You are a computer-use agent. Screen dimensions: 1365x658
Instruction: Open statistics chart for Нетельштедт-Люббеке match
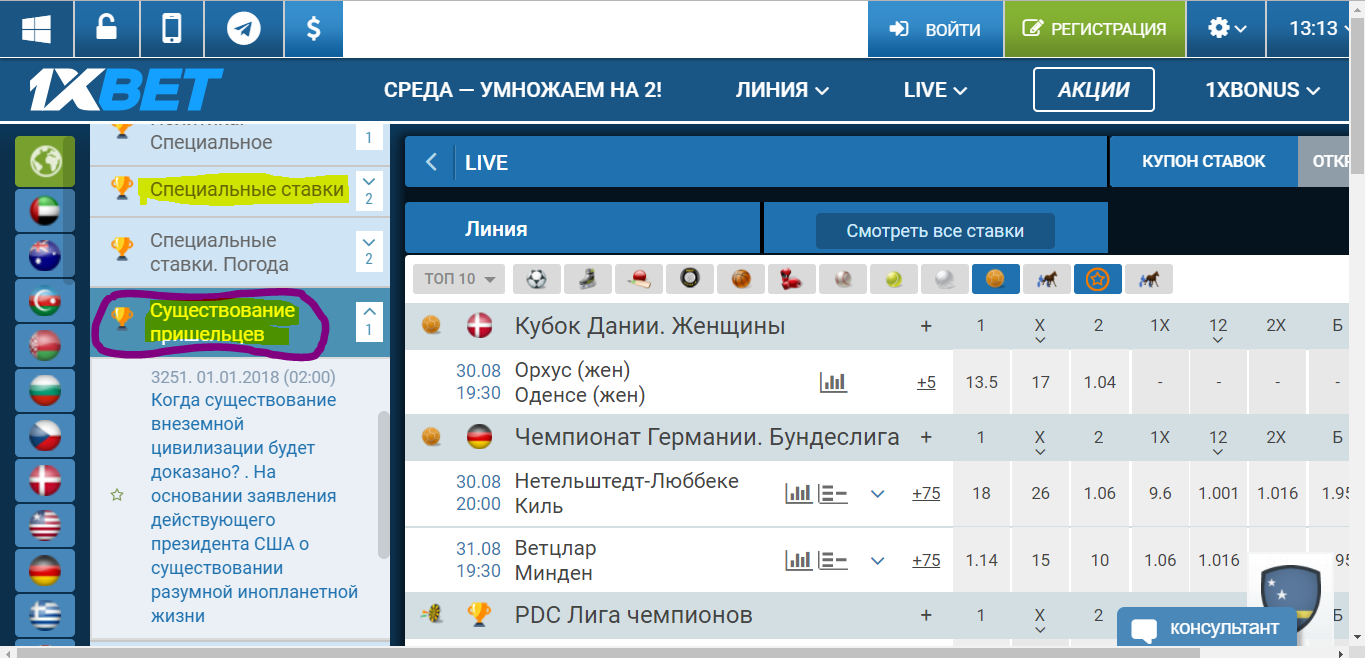[x=799, y=493]
